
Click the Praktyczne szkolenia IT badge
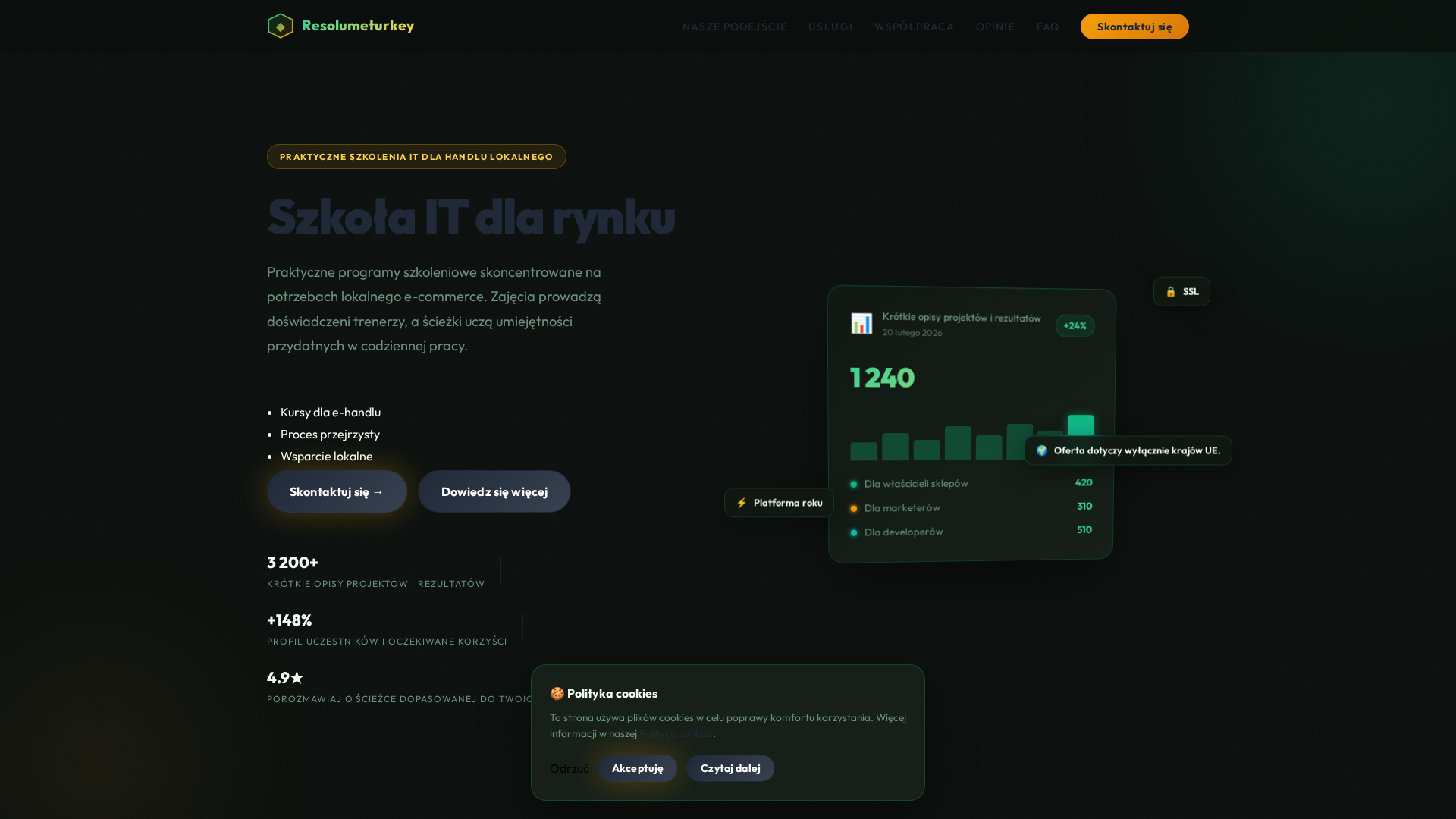416,157
